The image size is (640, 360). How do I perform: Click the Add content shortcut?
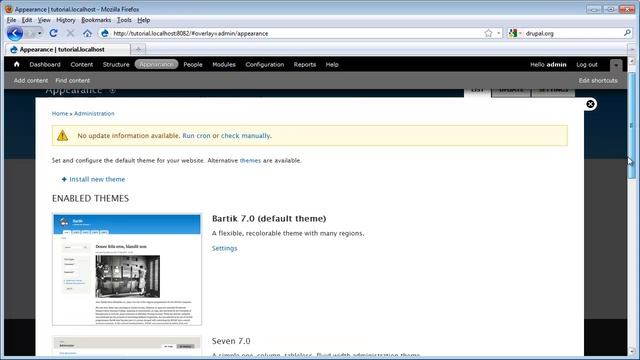click(x=31, y=80)
